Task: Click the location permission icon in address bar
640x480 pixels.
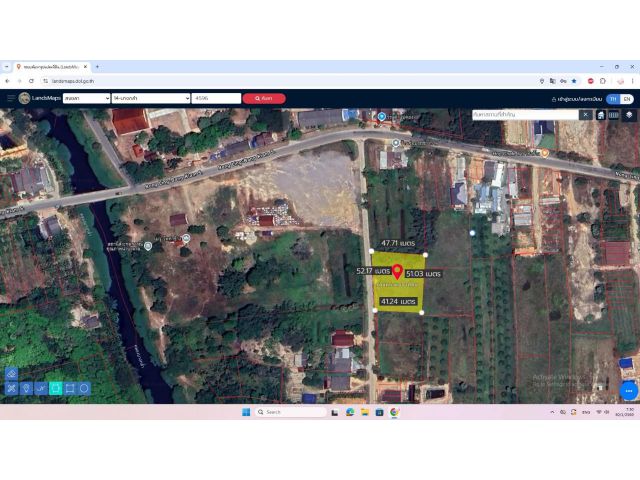Action: pyautogui.click(x=542, y=81)
